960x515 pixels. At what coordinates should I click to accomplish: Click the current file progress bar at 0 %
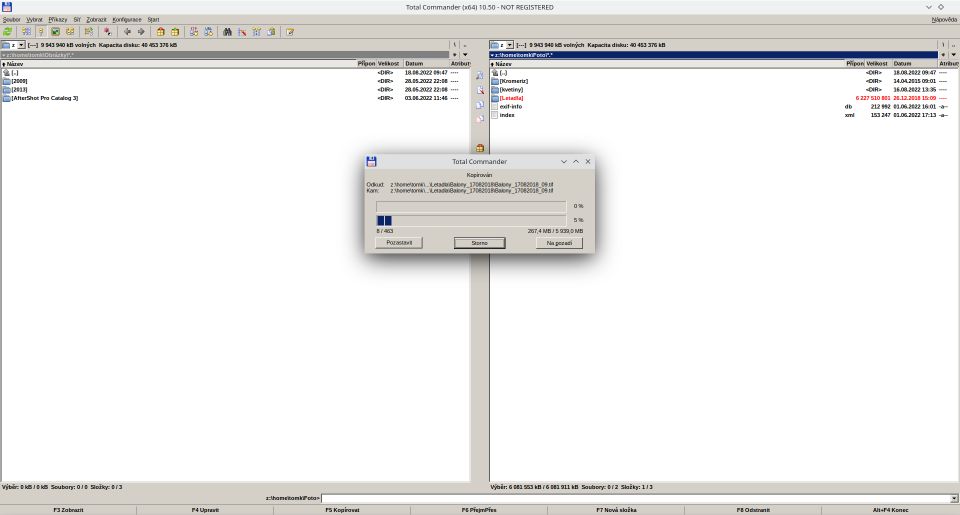471,206
